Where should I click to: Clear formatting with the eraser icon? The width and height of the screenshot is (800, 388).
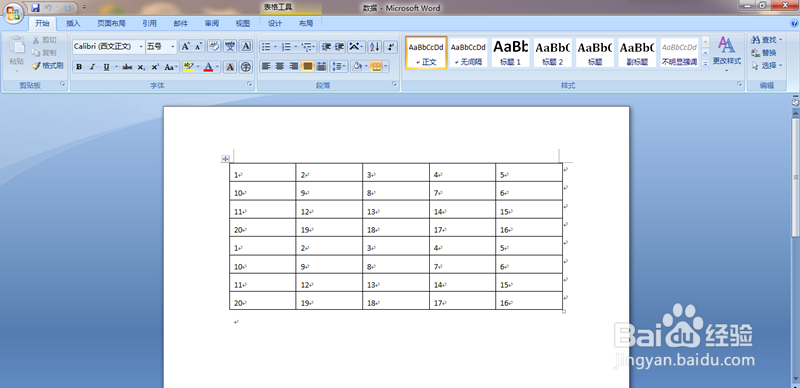[x=214, y=46]
